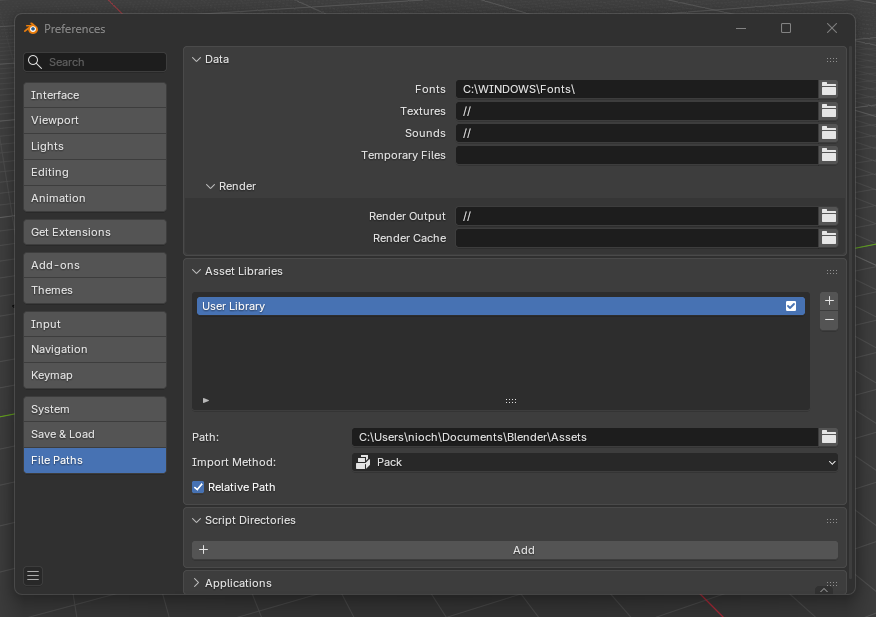This screenshot has height=617, width=876.
Task: Collapse the Asset Libraries panel
Action: point(197,271)
